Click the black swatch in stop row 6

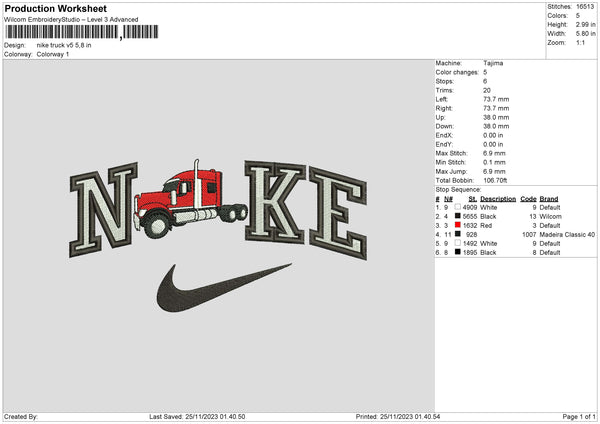[x=458, y=252]
